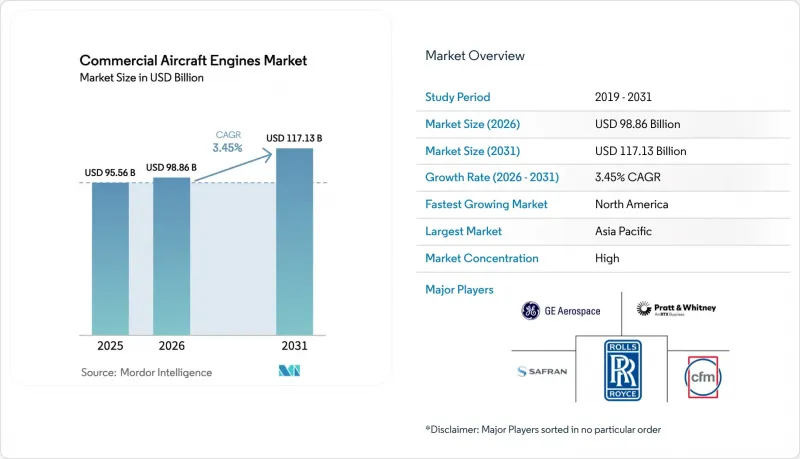The width and height of the screenshot is (800, 459).
Task: Click the '3.45% CAGR' value
Action: [628, 177]
